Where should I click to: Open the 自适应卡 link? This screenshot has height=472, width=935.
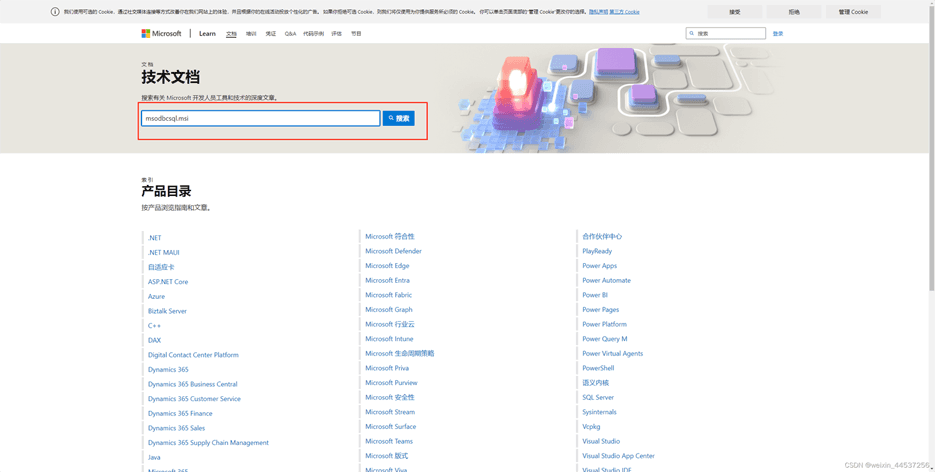(x=161, y=267)
